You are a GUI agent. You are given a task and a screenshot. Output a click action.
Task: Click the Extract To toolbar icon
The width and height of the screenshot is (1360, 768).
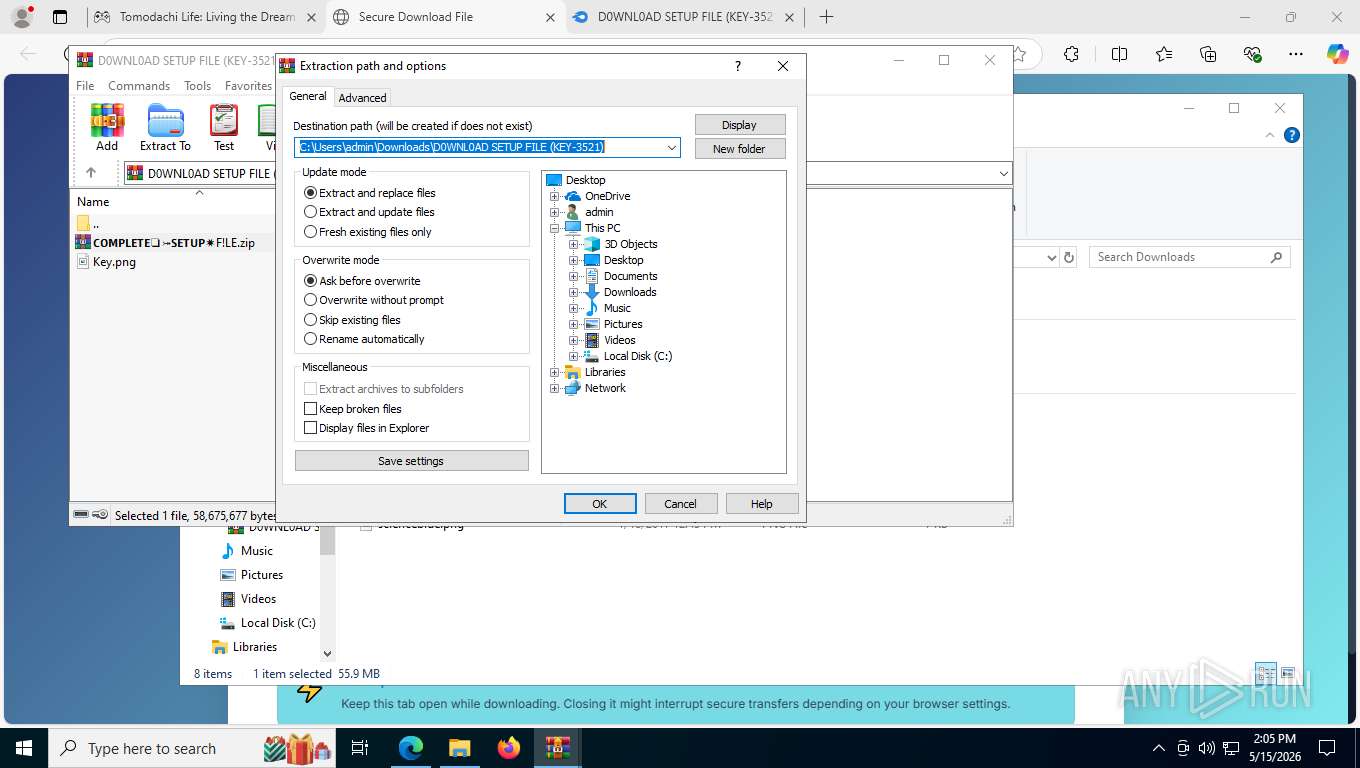pyautogui.click(x=165, y=127)
